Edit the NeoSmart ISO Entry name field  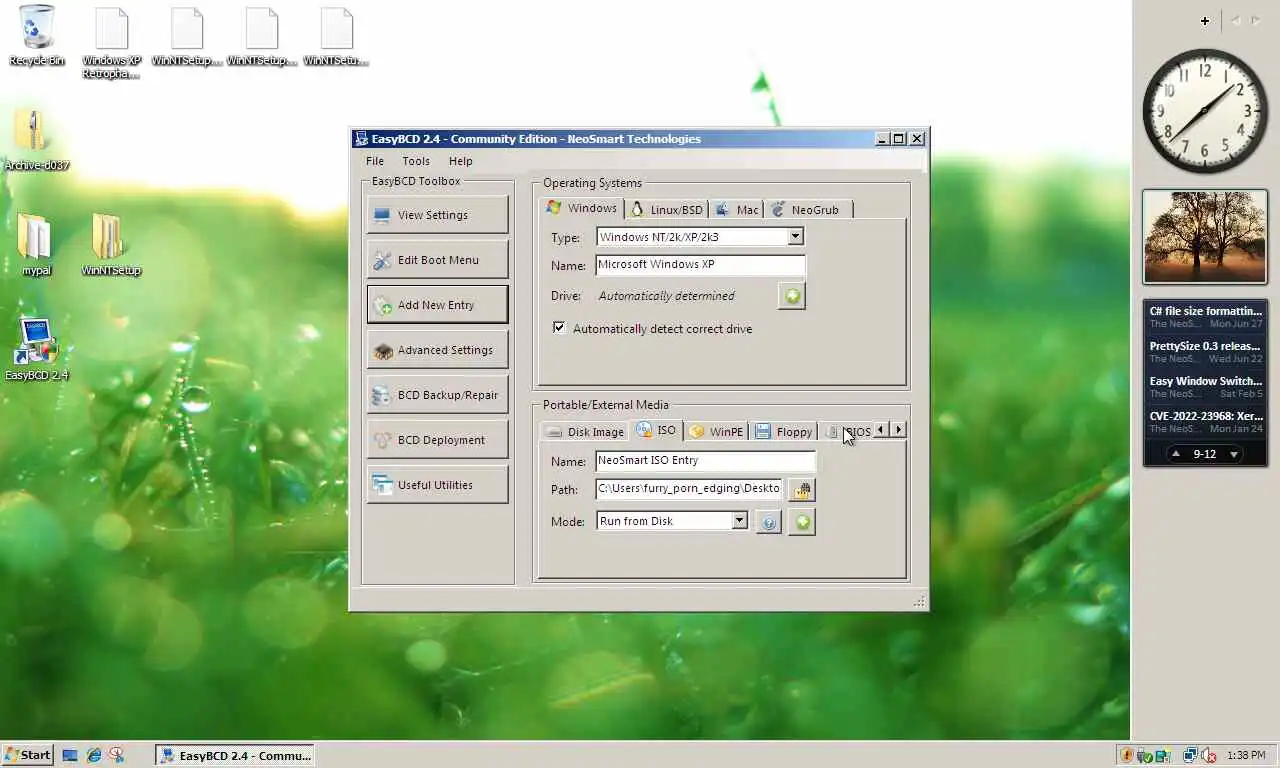[x=705, y=461]
